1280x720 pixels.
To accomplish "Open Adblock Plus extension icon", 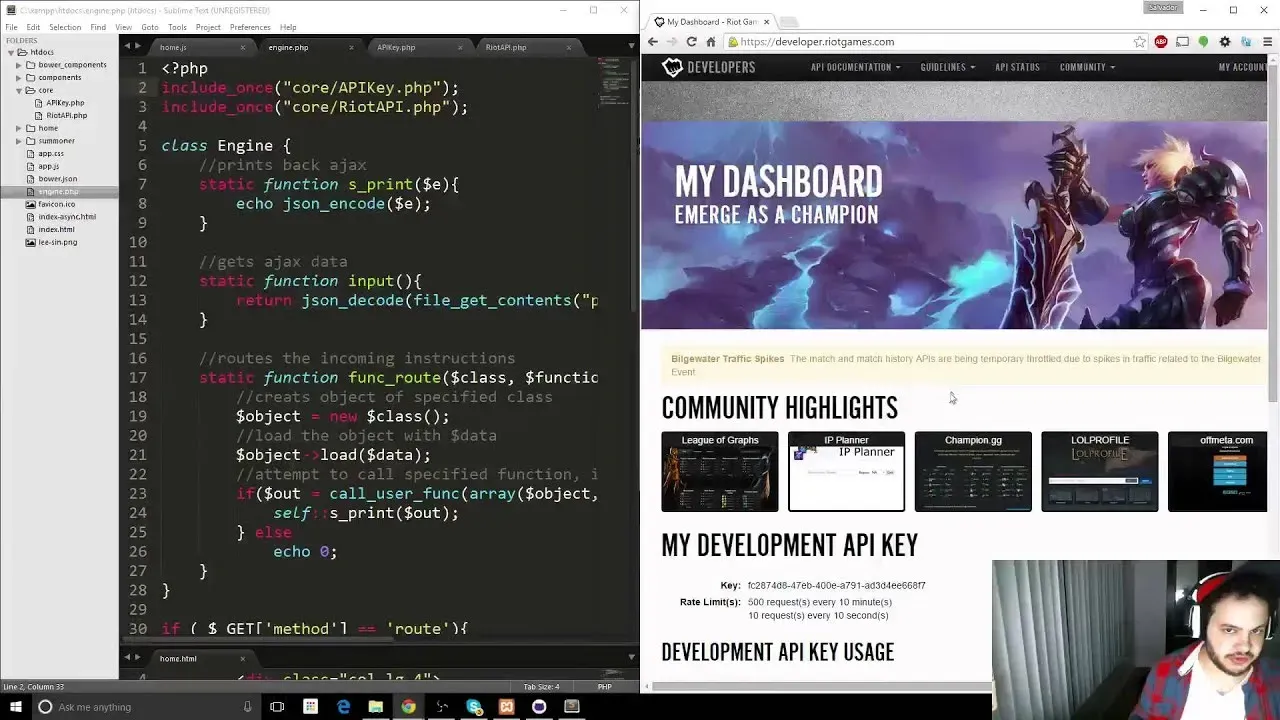I will click(1161, 42).
